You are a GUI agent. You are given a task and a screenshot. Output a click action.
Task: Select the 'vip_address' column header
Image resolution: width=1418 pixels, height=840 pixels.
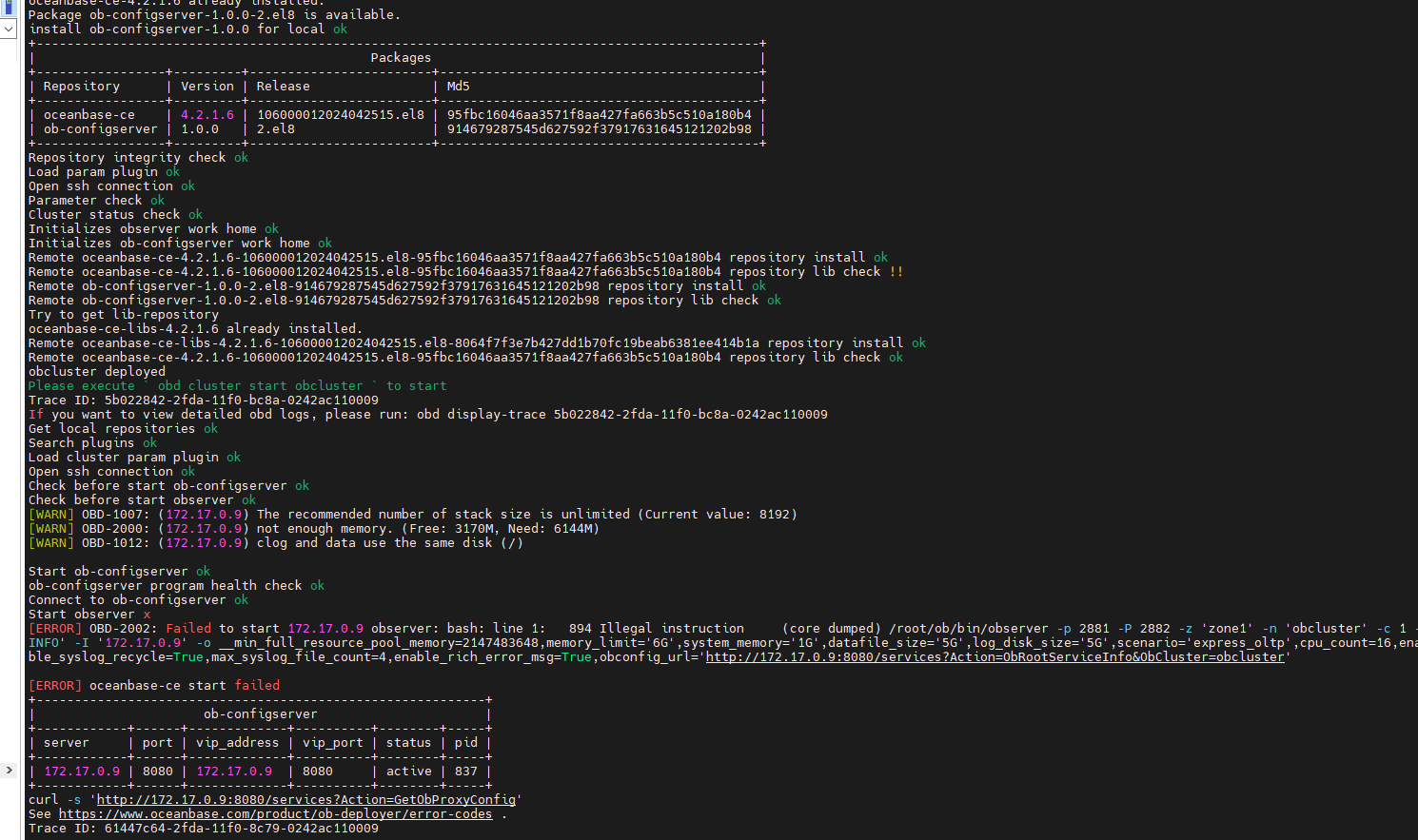click(x=238, y=743)
